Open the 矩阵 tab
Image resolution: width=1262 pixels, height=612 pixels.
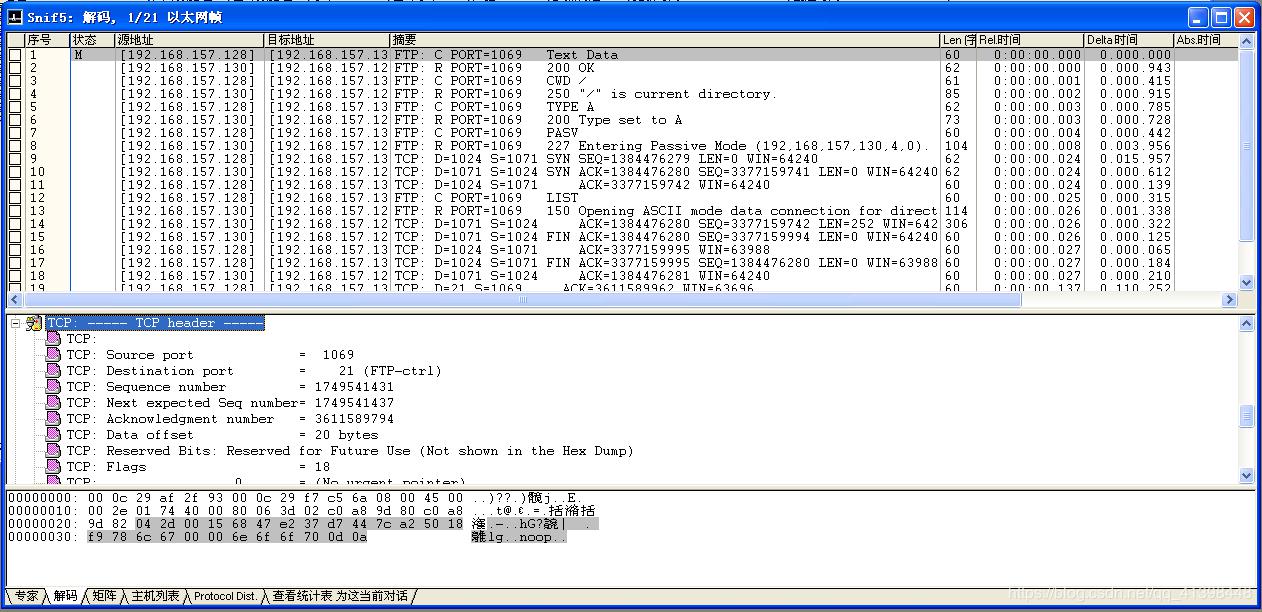pos(102,596)
